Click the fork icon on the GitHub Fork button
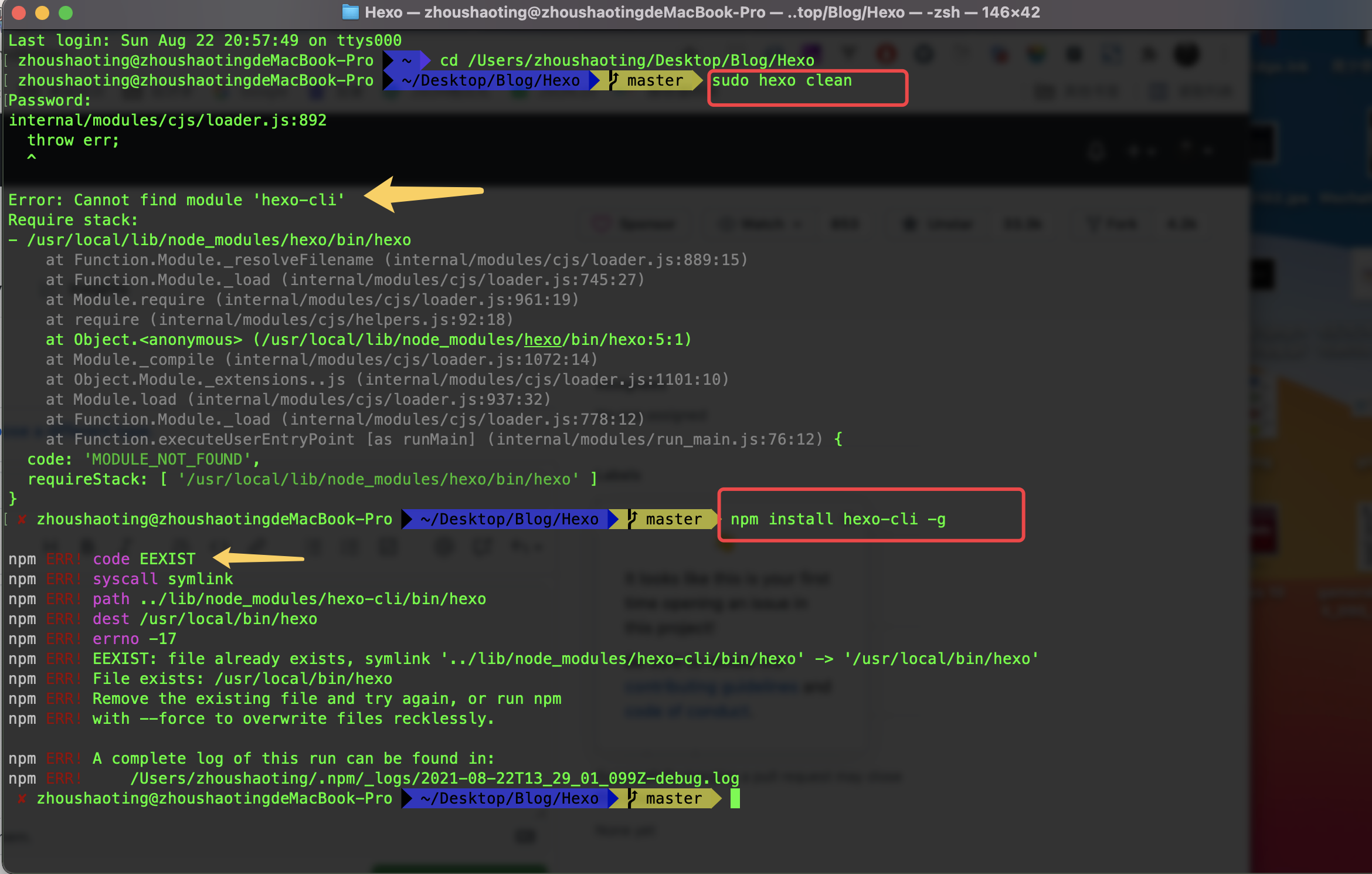 1092,223
